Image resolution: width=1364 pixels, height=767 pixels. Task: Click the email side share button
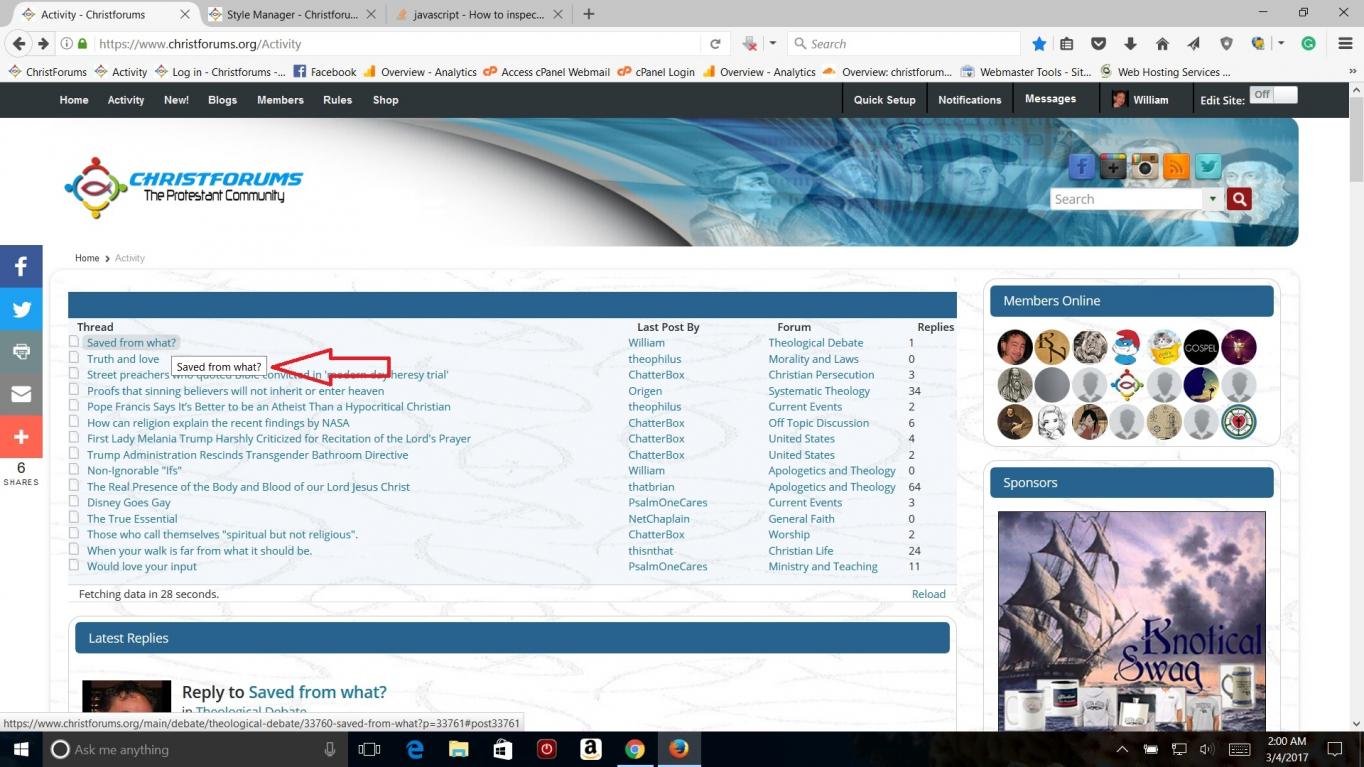(21, 394)
